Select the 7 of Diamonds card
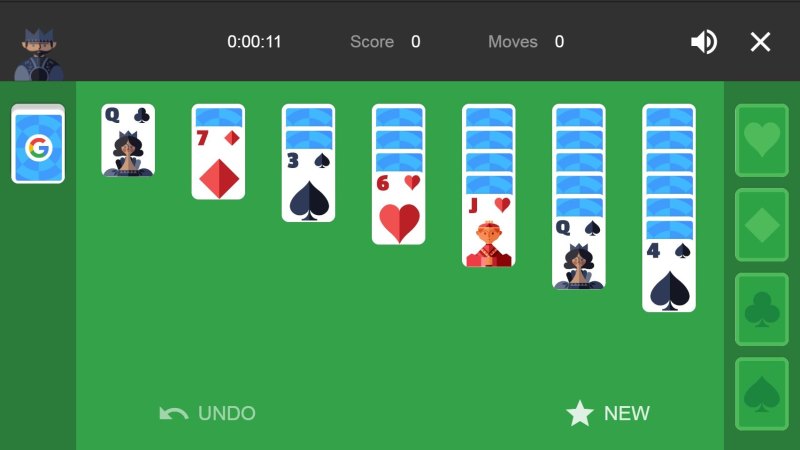800x450 pixels. (x=218, y=163)
